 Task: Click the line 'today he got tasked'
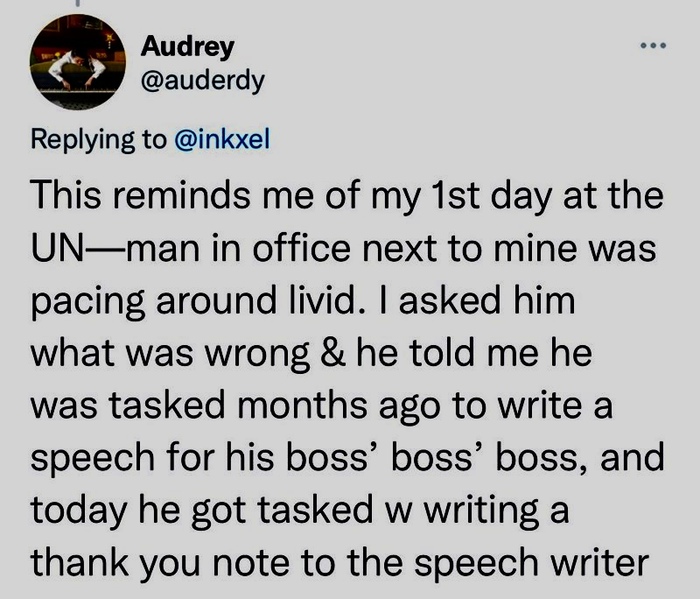point(300,511)
